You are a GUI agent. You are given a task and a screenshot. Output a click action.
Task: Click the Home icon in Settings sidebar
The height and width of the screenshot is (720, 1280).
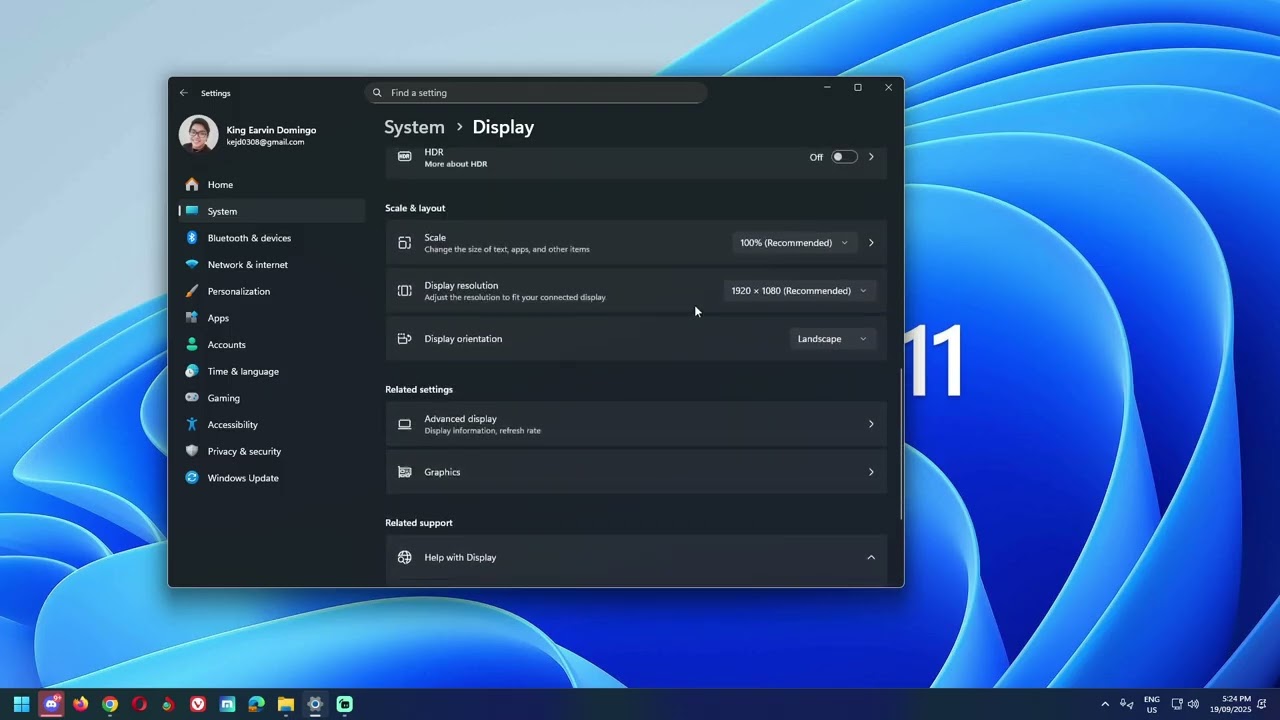[x=192, y=185]
